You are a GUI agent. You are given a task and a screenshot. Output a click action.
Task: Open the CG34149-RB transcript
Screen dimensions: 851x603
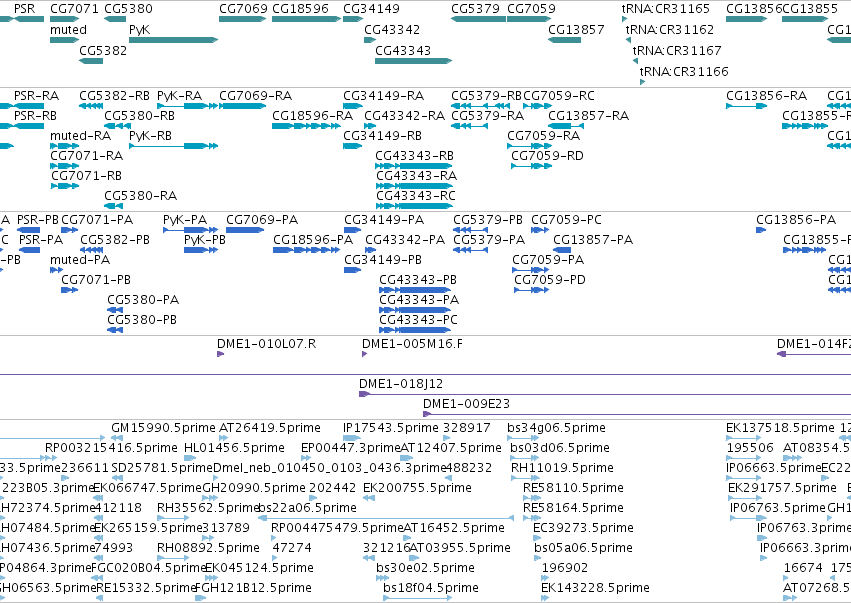(x=353, y=146)
